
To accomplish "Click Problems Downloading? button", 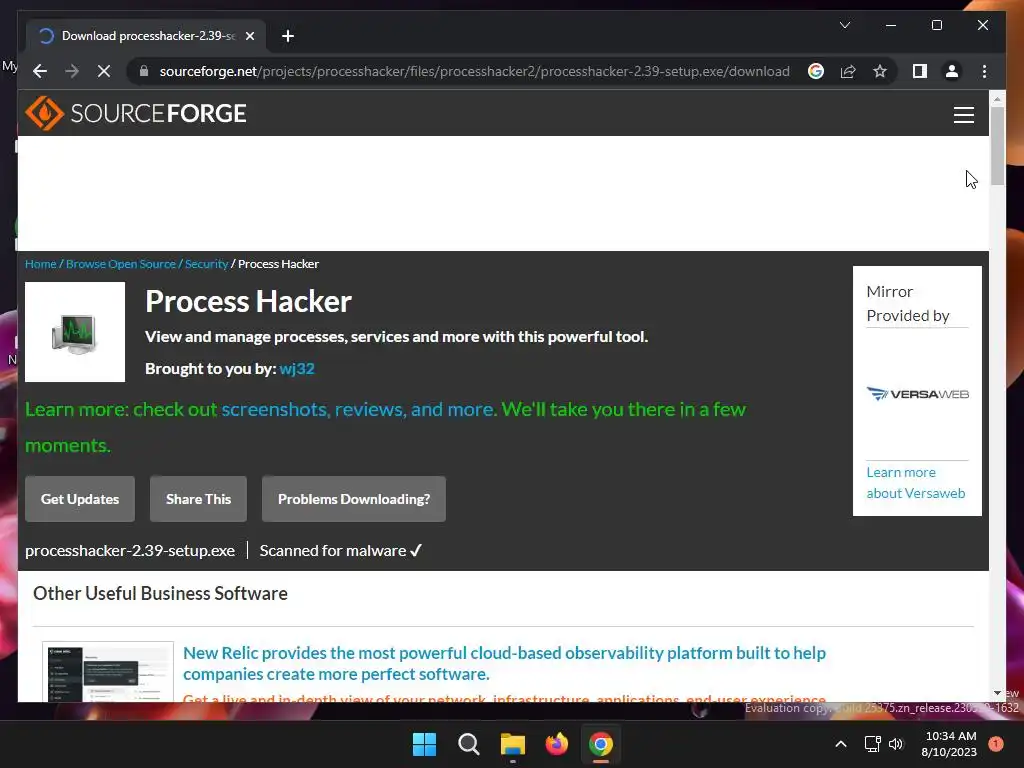I will pos(354,499).
